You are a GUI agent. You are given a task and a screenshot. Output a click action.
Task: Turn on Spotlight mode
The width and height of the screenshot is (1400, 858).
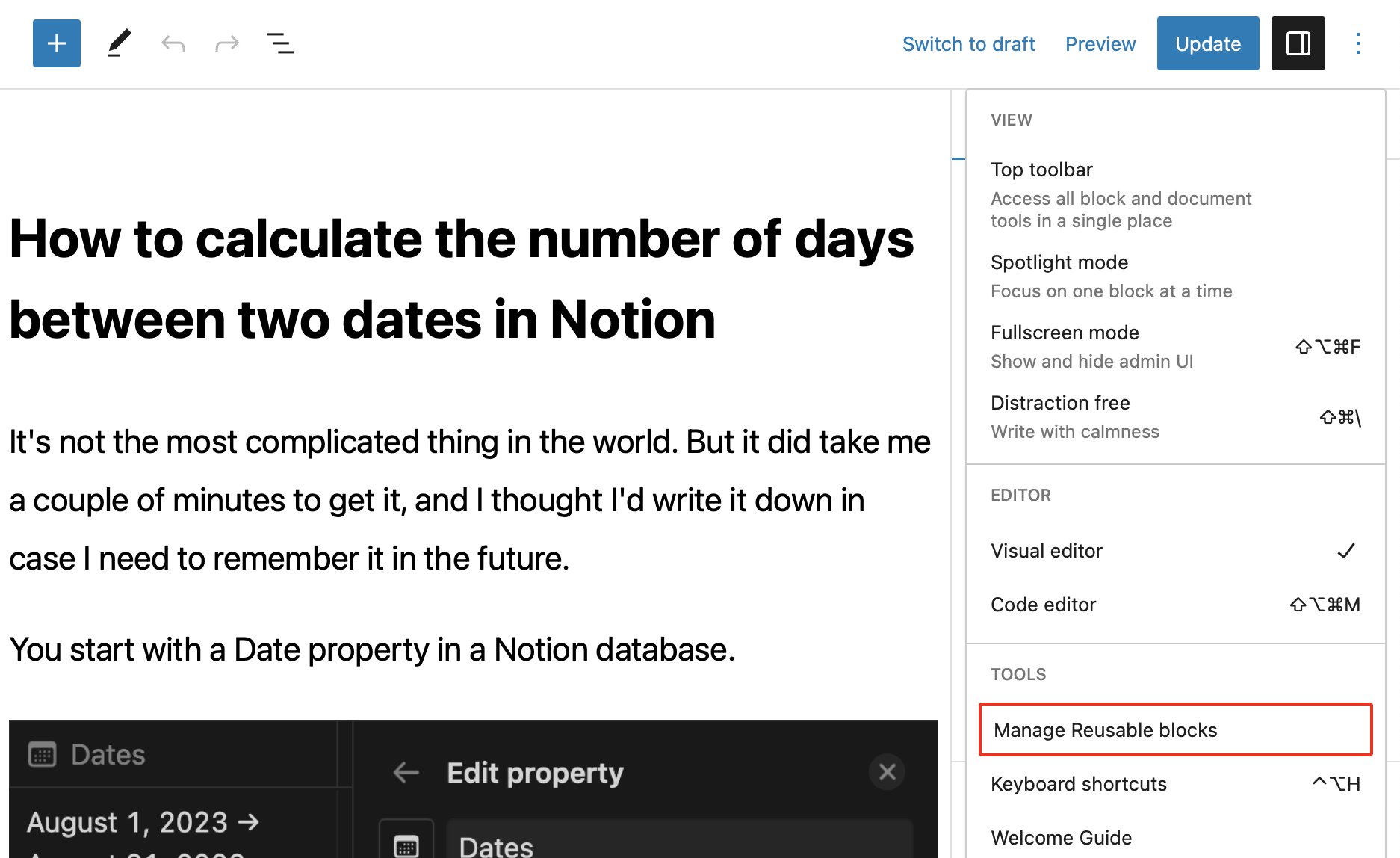pos(1059,262)
